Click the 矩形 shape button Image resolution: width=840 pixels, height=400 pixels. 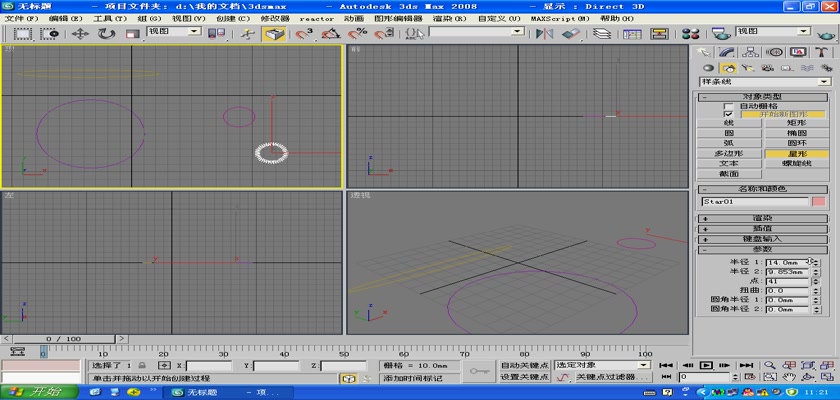(x=797, y=123)
